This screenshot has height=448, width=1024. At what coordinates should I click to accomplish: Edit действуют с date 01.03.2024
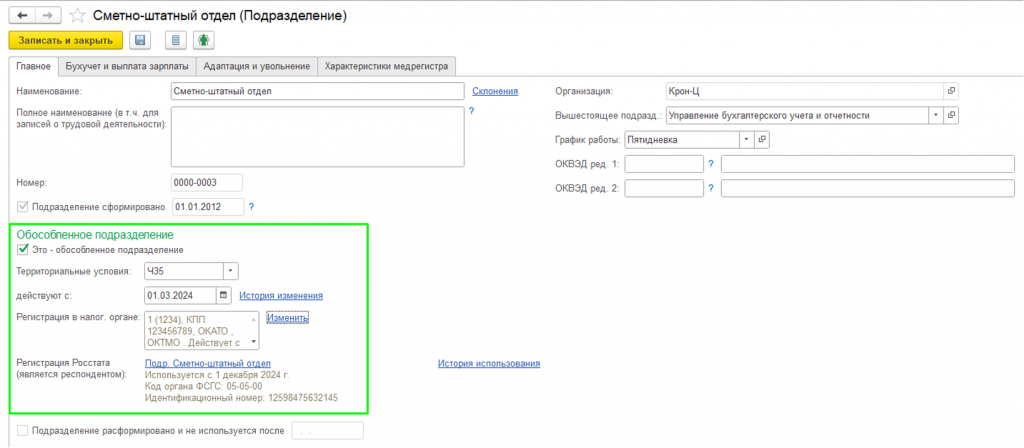coord(180,295)
